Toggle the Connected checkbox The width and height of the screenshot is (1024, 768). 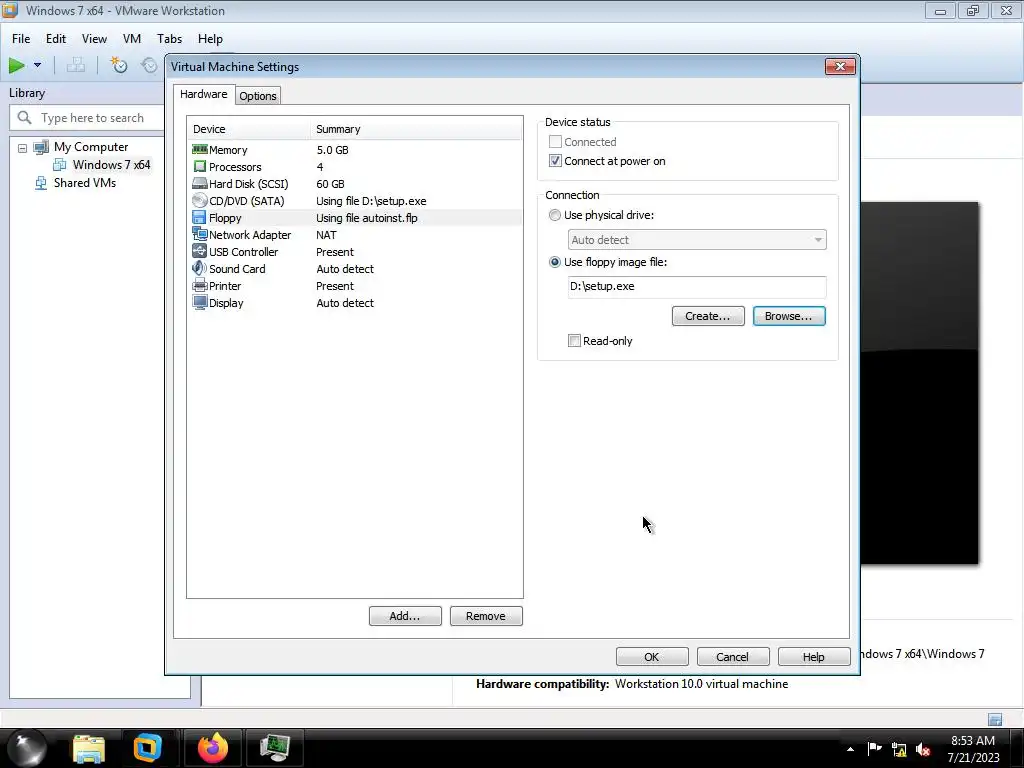(555, 142)
